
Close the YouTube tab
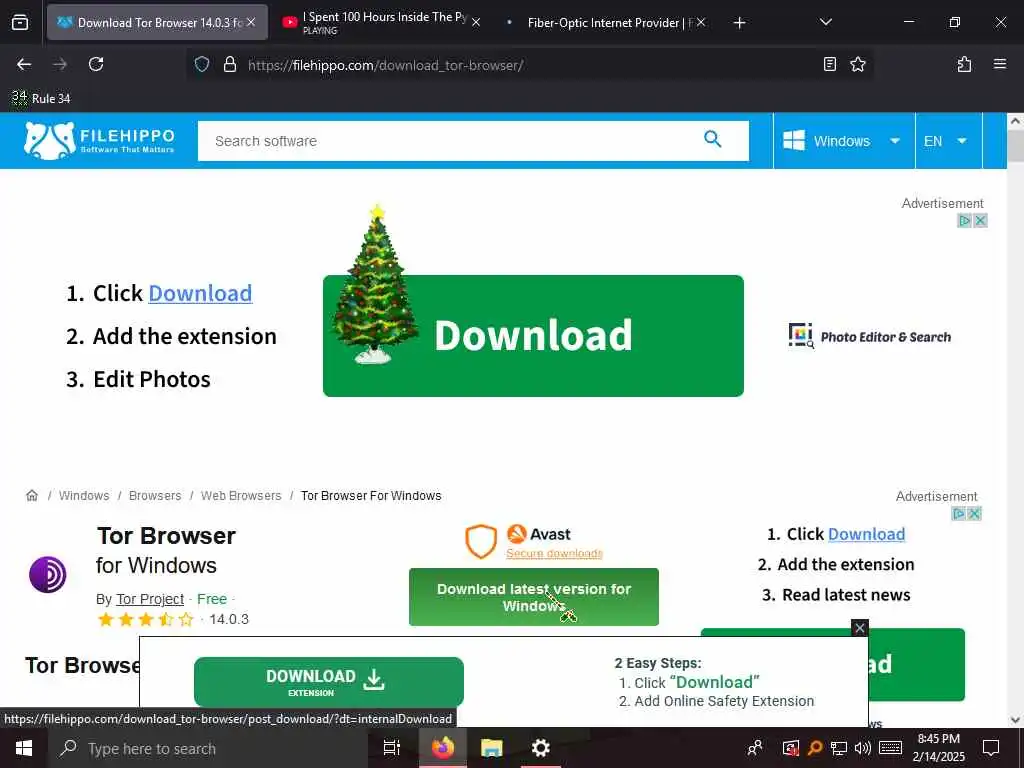click(x=476, y=22)
